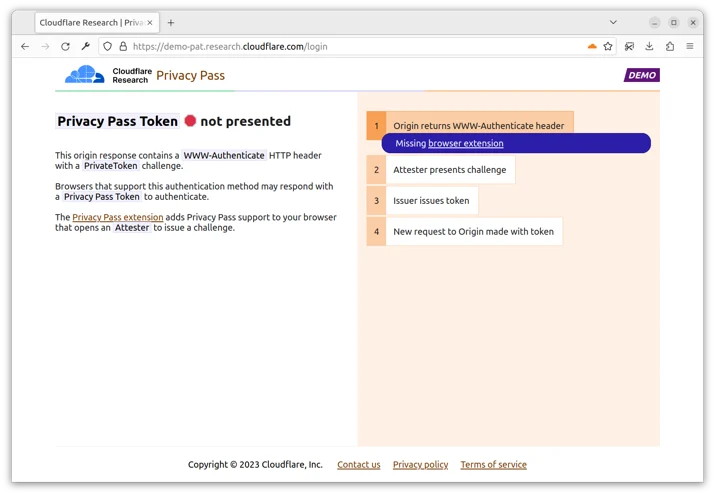Open a new tab with the plus button

point(171,23)
